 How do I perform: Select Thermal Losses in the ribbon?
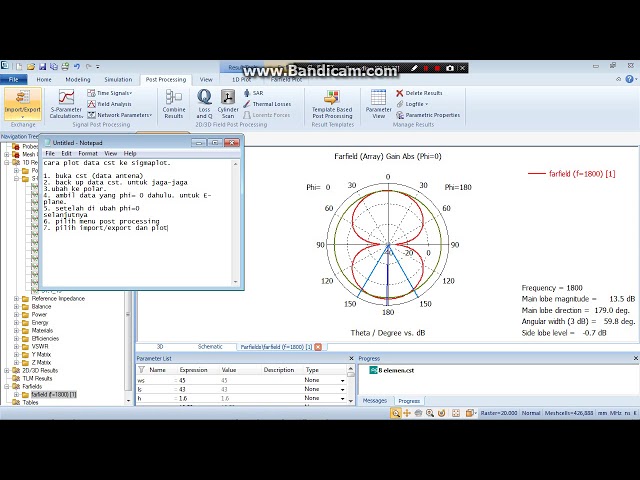(x=267, y=104)
